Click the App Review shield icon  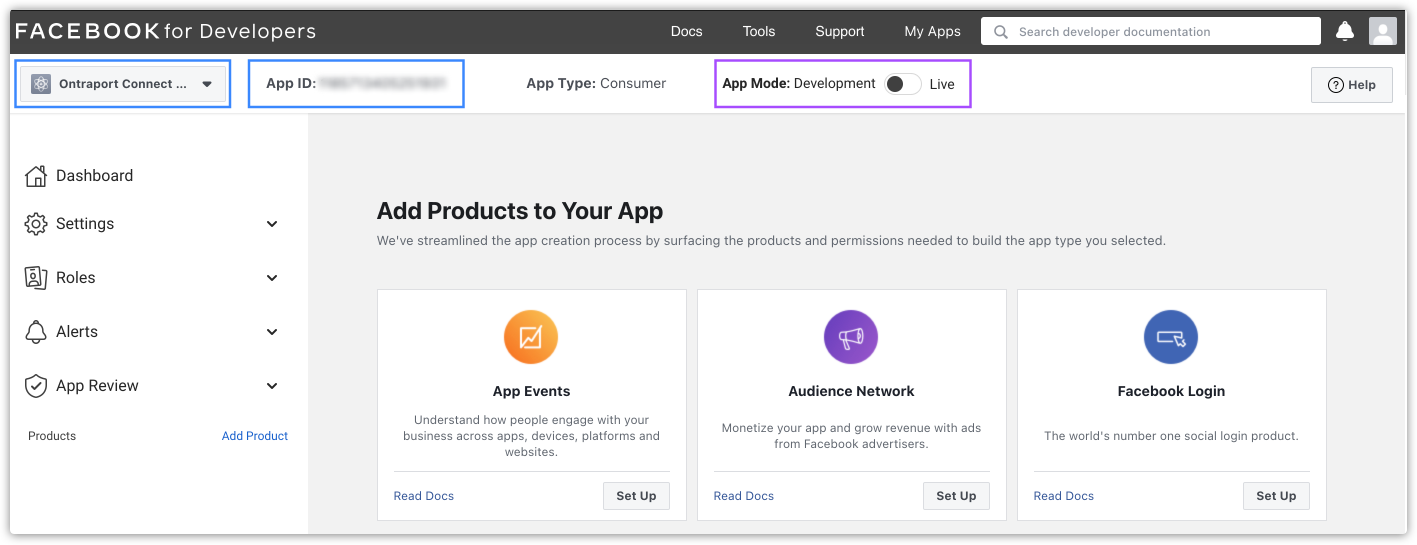(36, 386)
